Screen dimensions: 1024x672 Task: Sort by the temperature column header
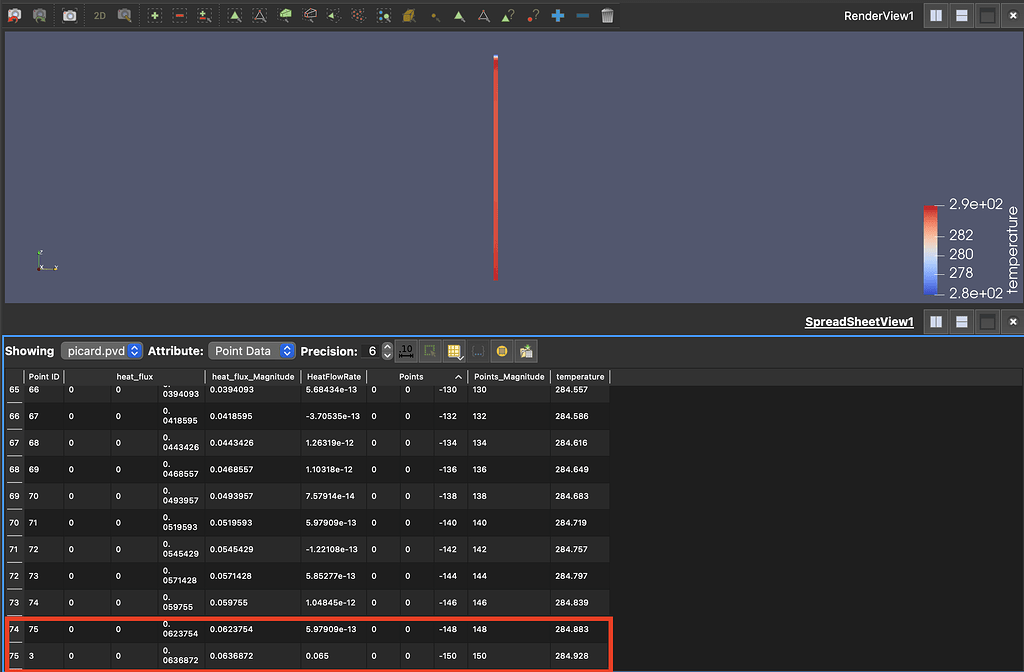[x=580, y=377]
